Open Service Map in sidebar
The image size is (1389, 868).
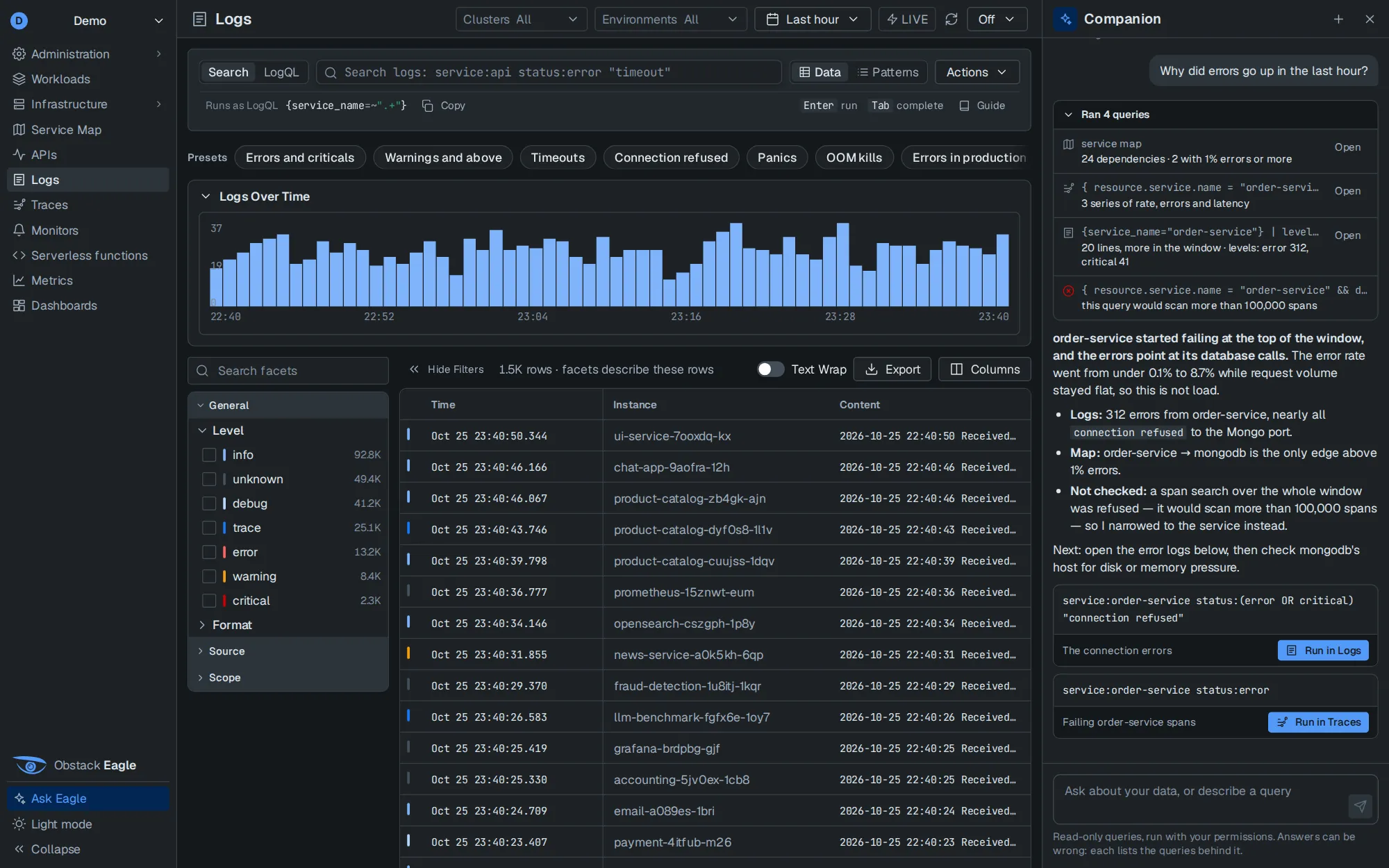(88, 130)
